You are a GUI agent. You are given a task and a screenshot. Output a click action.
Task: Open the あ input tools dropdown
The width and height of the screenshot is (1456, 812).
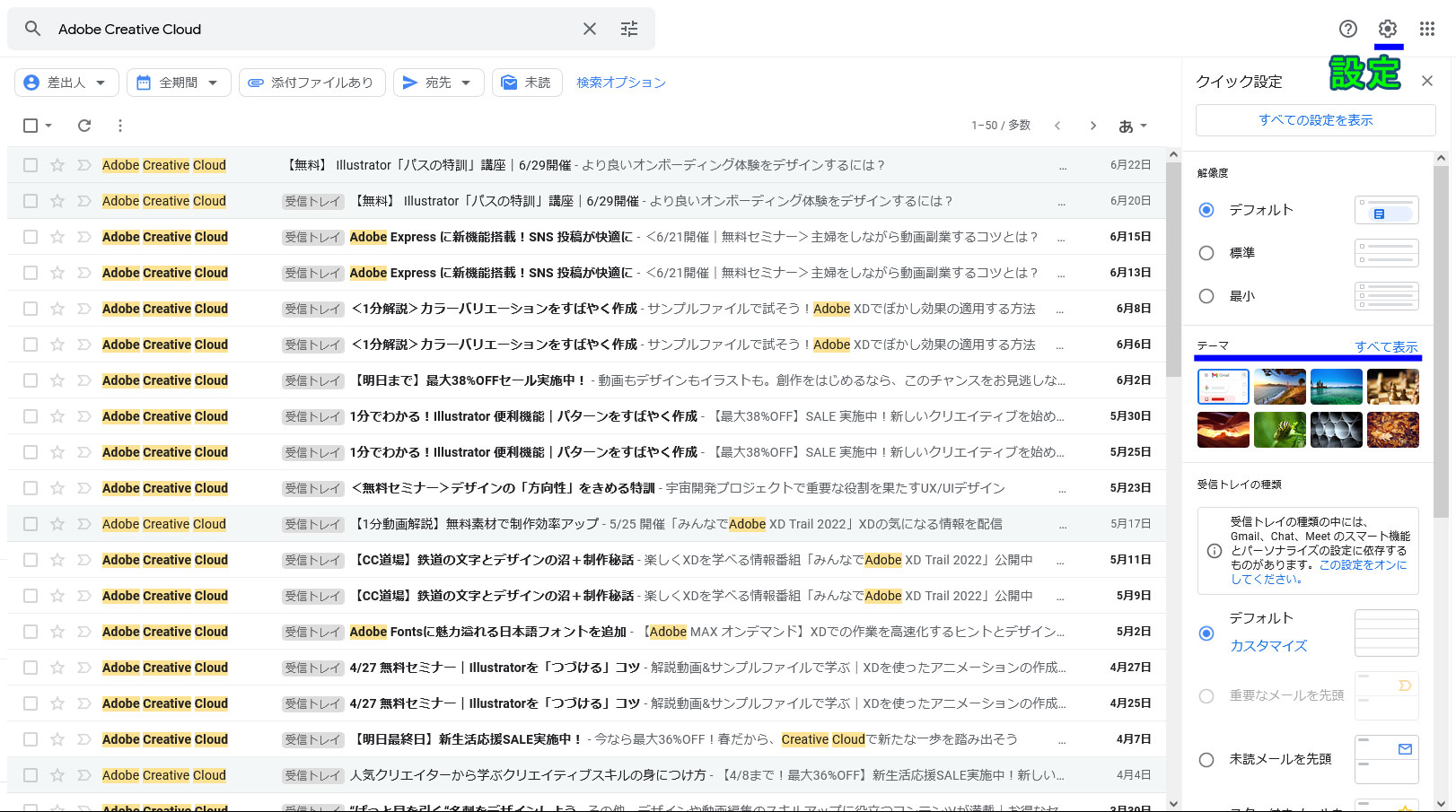click(x=1133, y=127)
